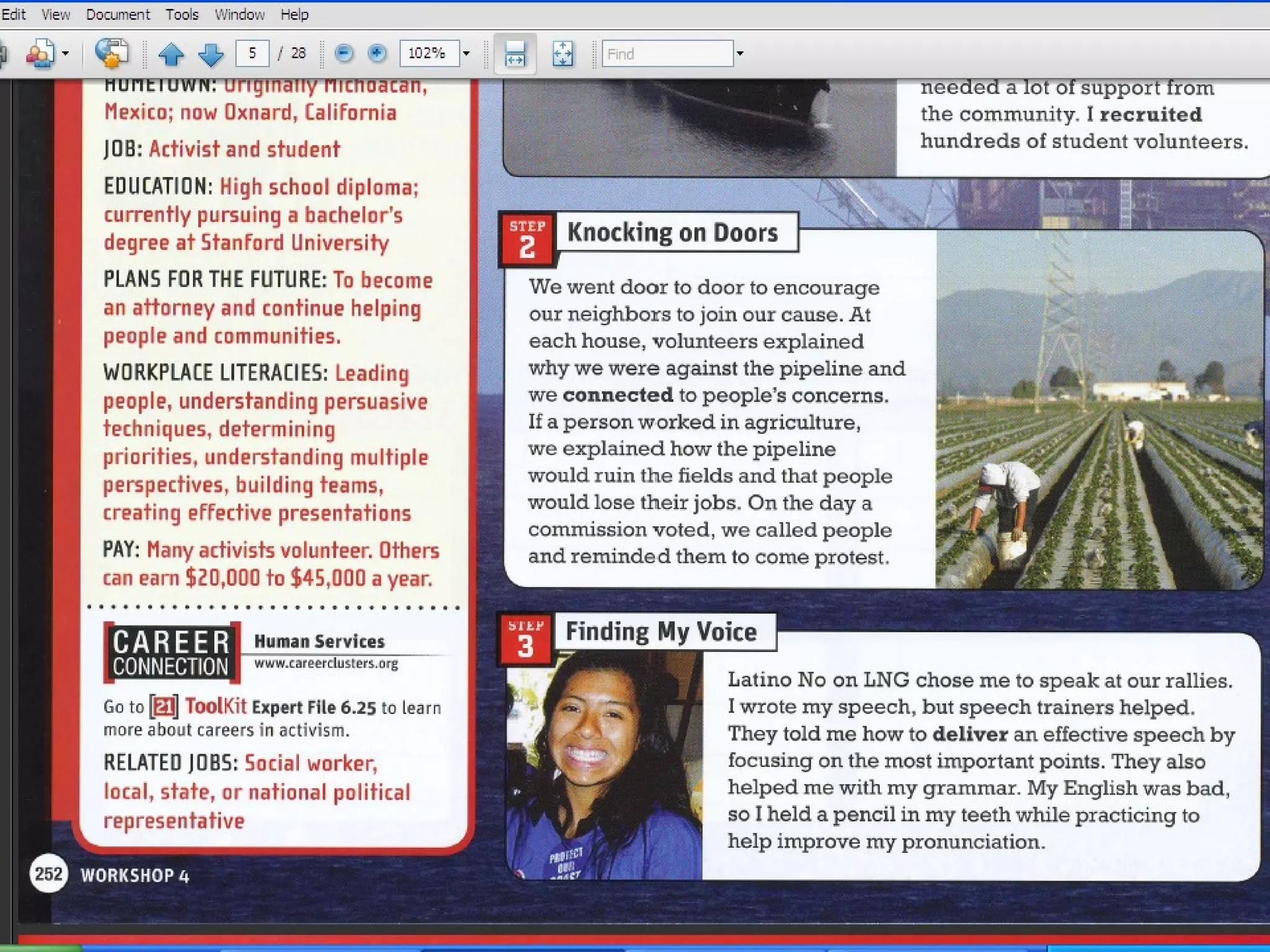Click the collaborate people icon

coord(40,54)
